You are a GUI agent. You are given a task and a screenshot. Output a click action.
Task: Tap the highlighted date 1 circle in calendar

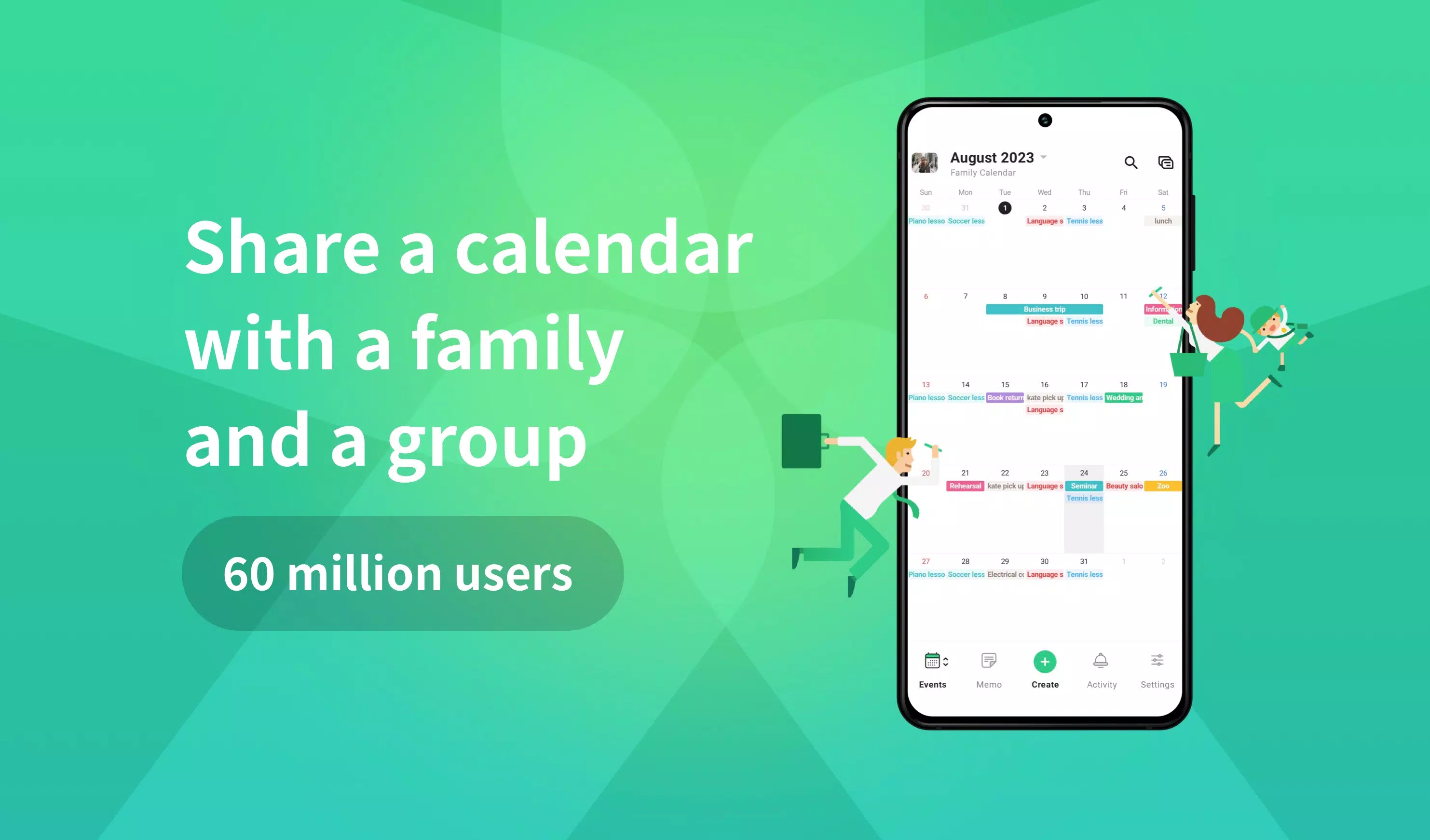click(x=1005, y=208)
